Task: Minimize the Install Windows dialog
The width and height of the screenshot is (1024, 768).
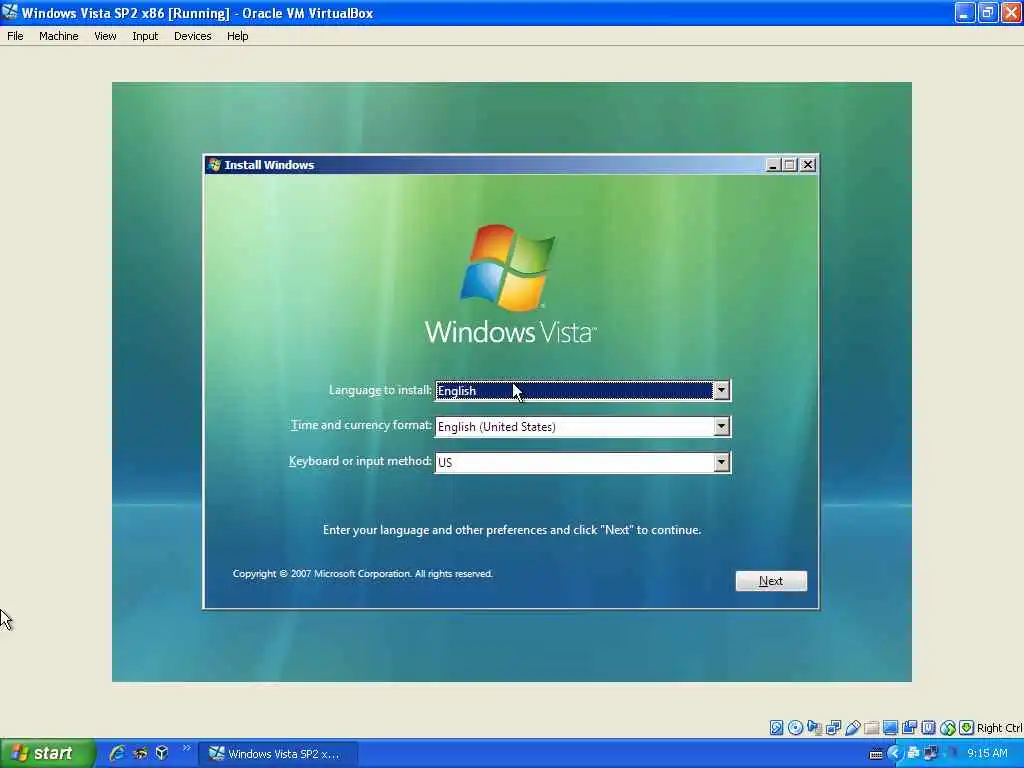Action: tap(773, 165)
